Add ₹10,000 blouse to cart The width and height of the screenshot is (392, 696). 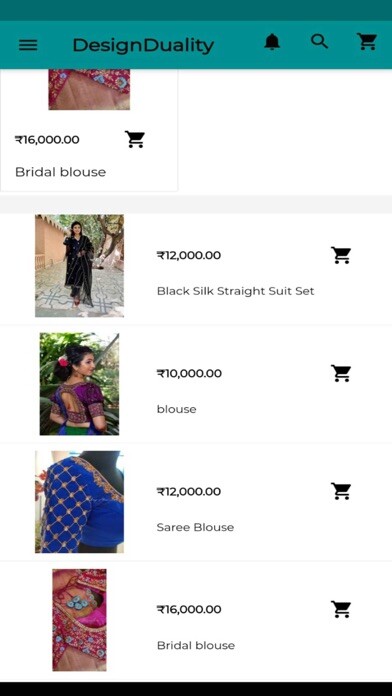coord(341,374)
